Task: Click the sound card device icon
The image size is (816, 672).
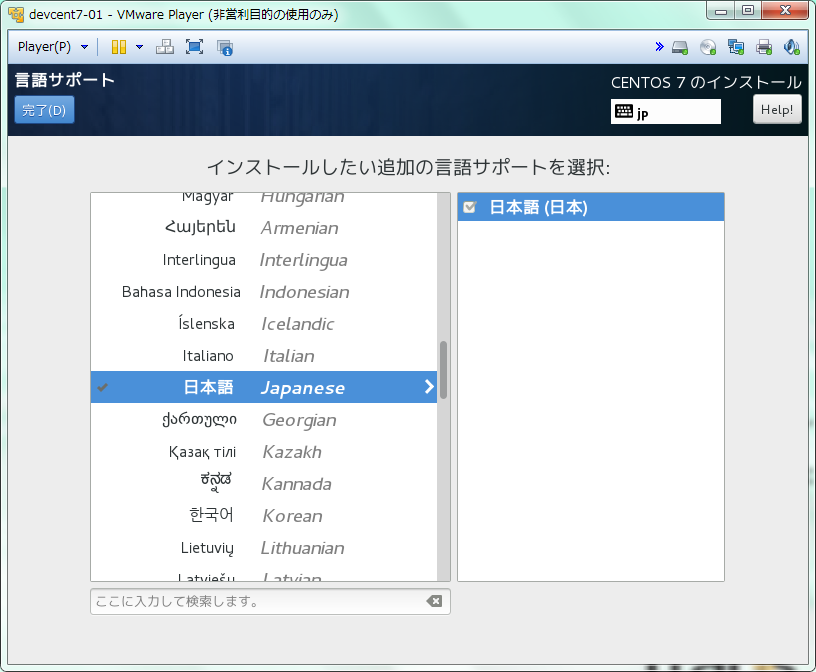Action: pos(791,47)
